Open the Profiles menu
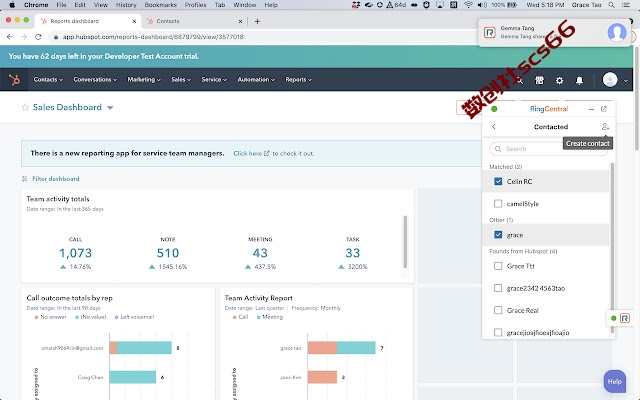Screen dimensions: 640x400 tap(196, 5)
